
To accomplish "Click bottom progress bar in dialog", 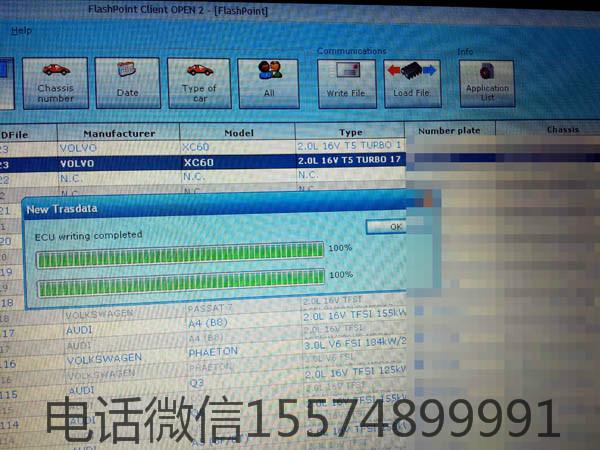I will pyautogui.click(x=181, y=284).
